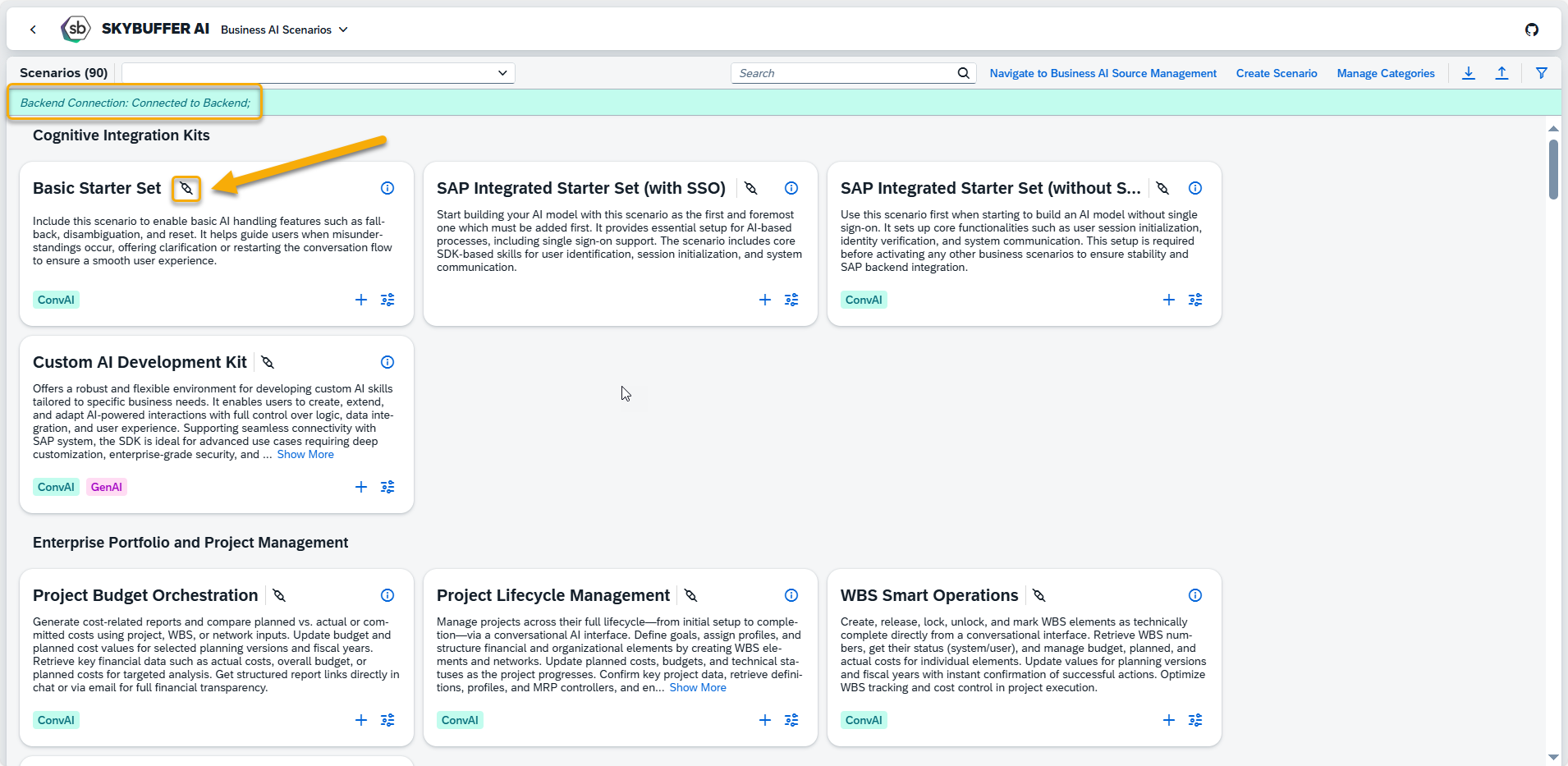Click ConvAI tag on SAP Starter Set (without SSO)

tap(864, 300)
